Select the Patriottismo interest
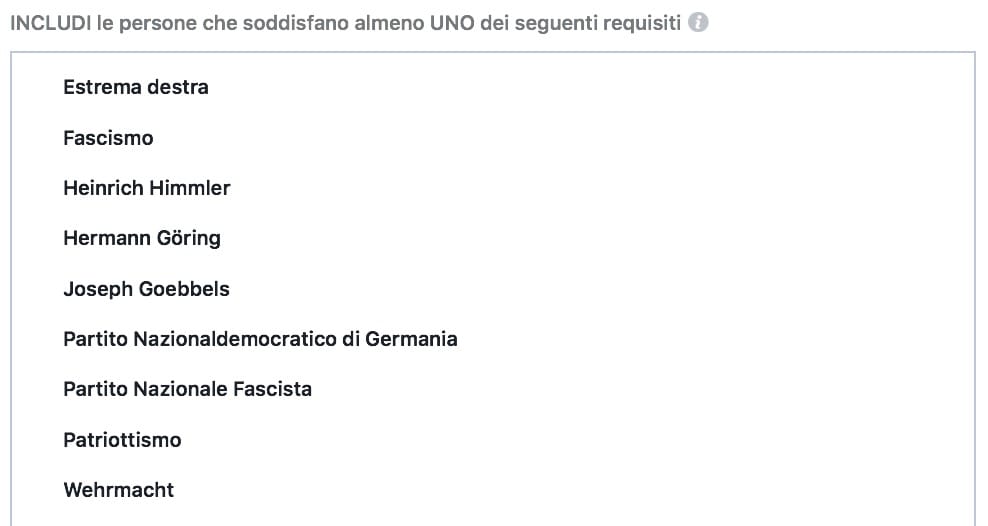The width and height of the screenshot is (988, 526). [122, 440]
